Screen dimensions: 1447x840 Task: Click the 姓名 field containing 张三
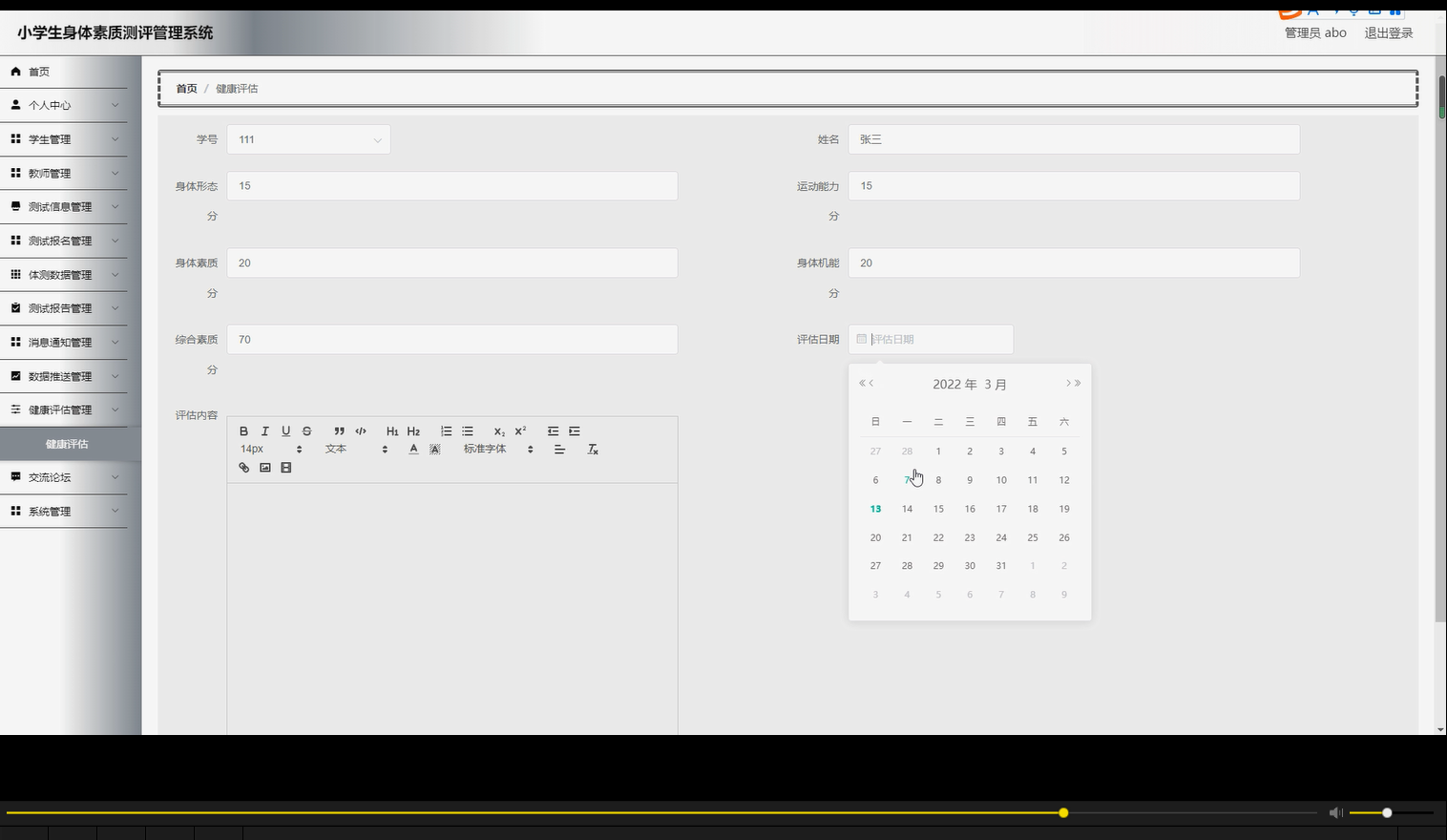pyautogui.click(x=1074, y=139)
